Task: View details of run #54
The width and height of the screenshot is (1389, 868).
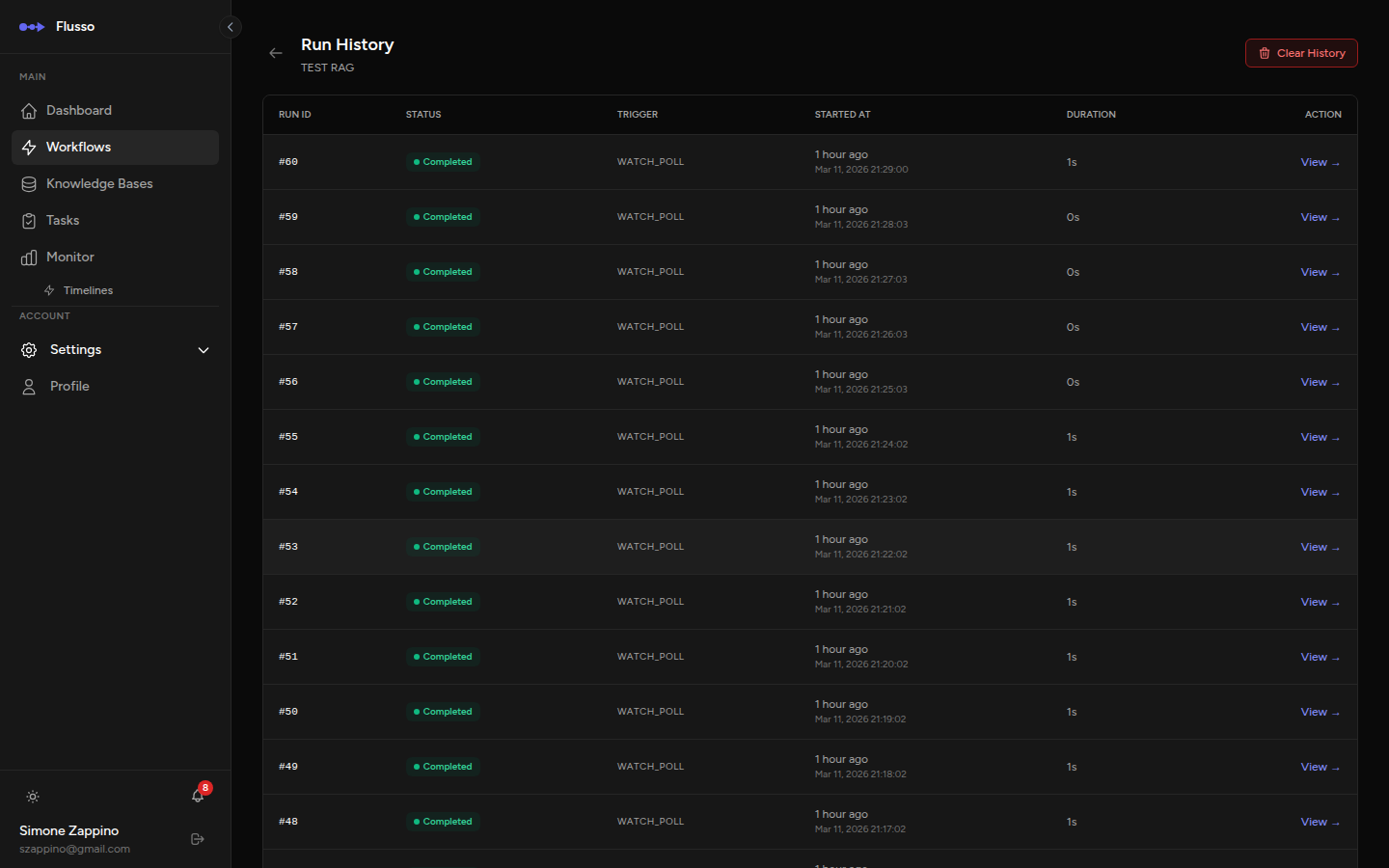Action: 1320,492
